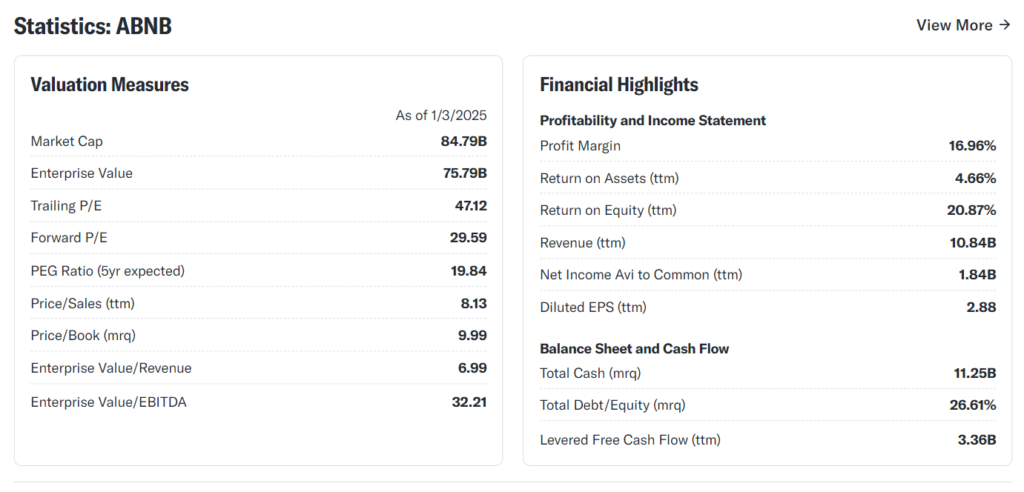The width and height of the screenshot is (1024, 492).
Task: Select the 32.21 EV/EBITDA value
Action: [469, 402]
